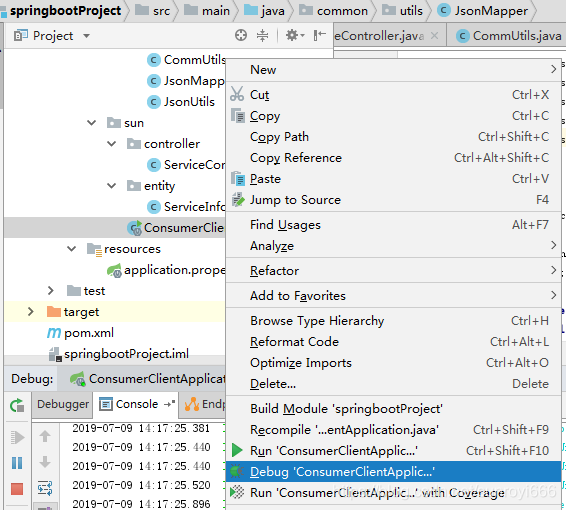Switch to the Debugger tab
This screenshot has height=510, width=566.
click(x=63, y=404)
